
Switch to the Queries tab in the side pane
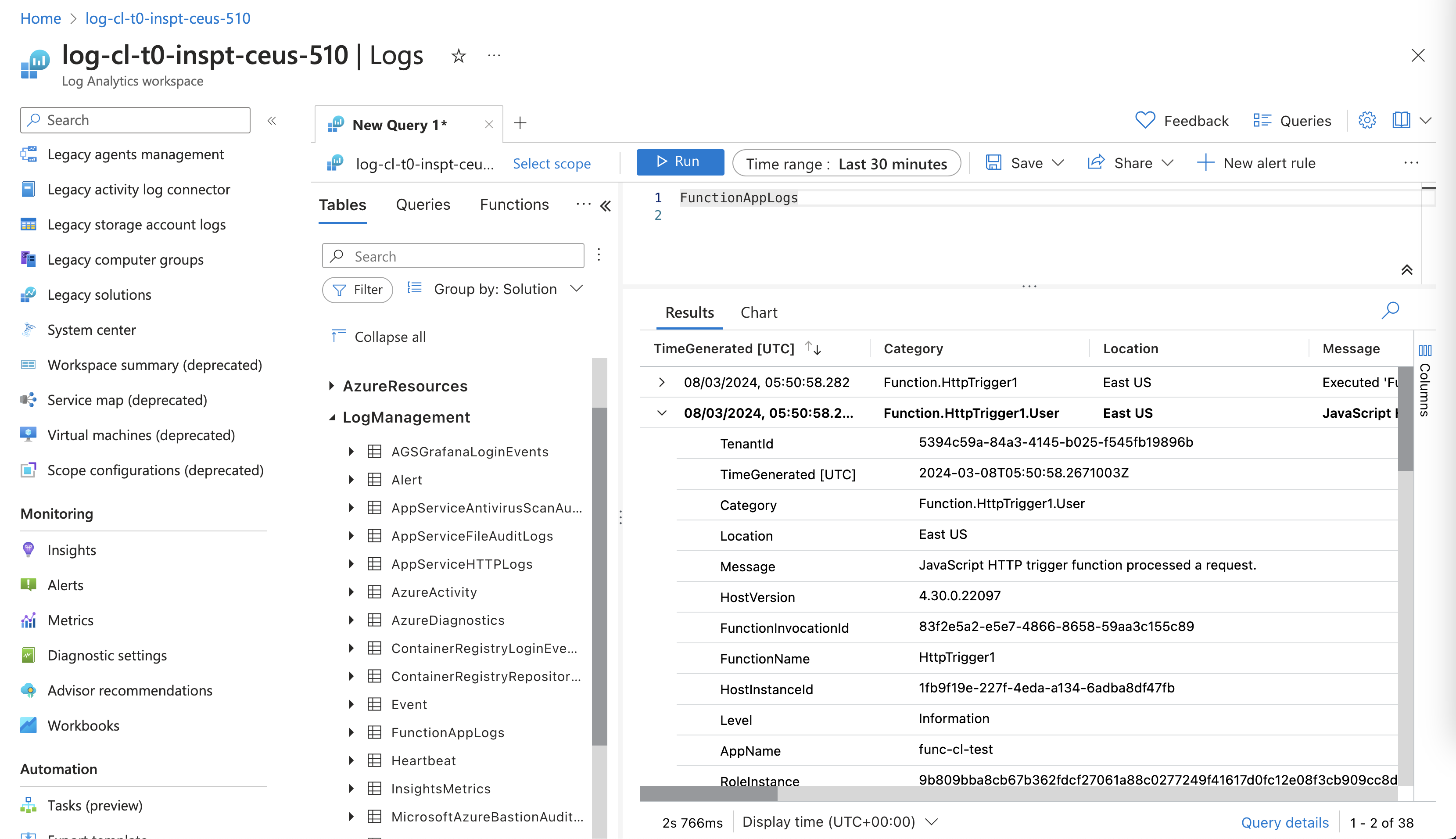click(423, 204)
